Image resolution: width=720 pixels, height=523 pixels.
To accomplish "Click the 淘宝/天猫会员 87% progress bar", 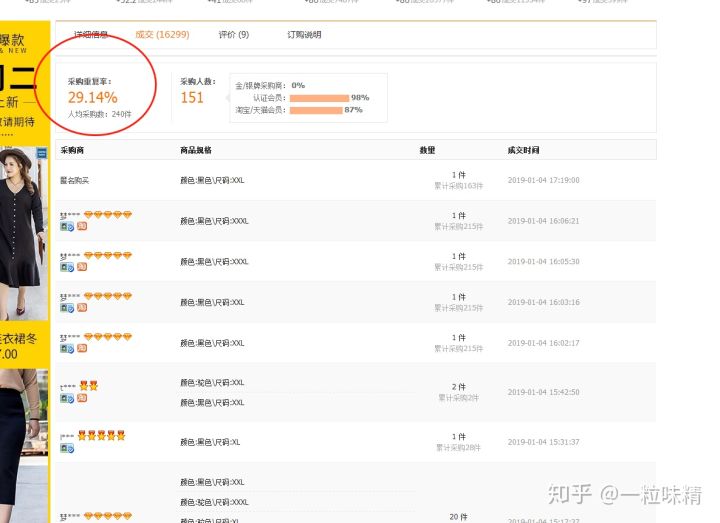I will click(x=316, y=110).
